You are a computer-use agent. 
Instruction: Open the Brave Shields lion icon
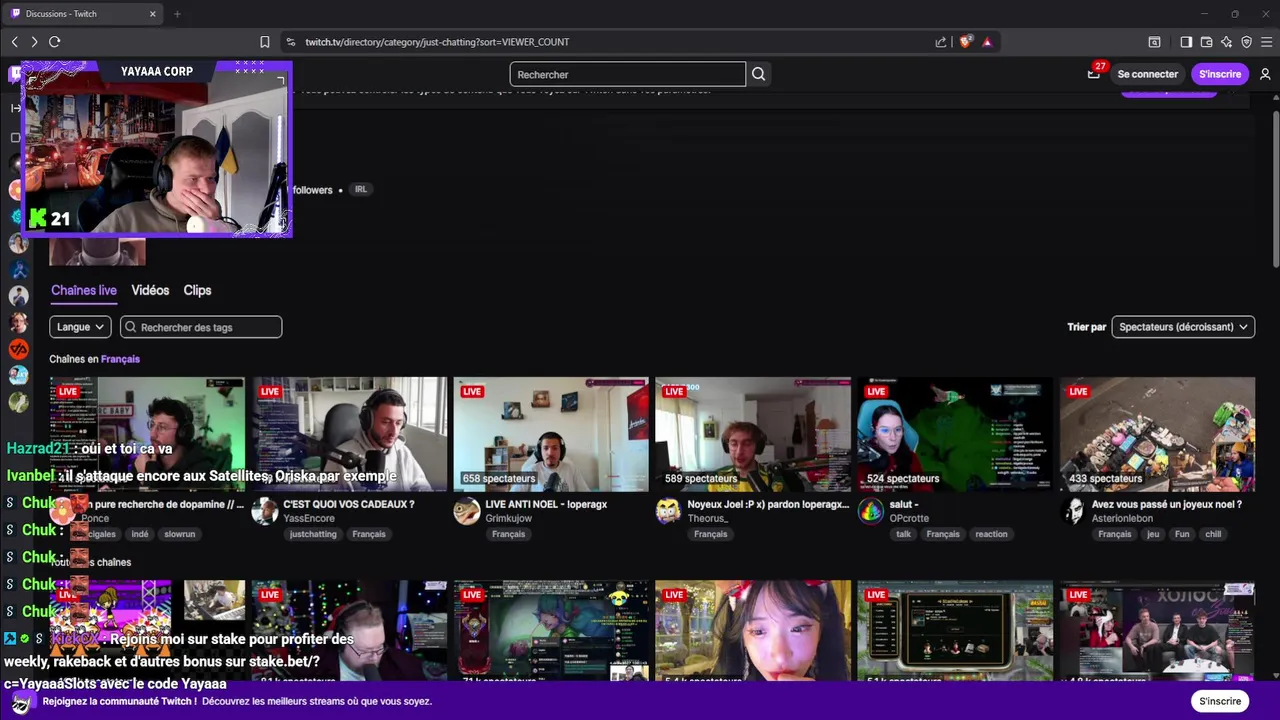pos(965,42)
